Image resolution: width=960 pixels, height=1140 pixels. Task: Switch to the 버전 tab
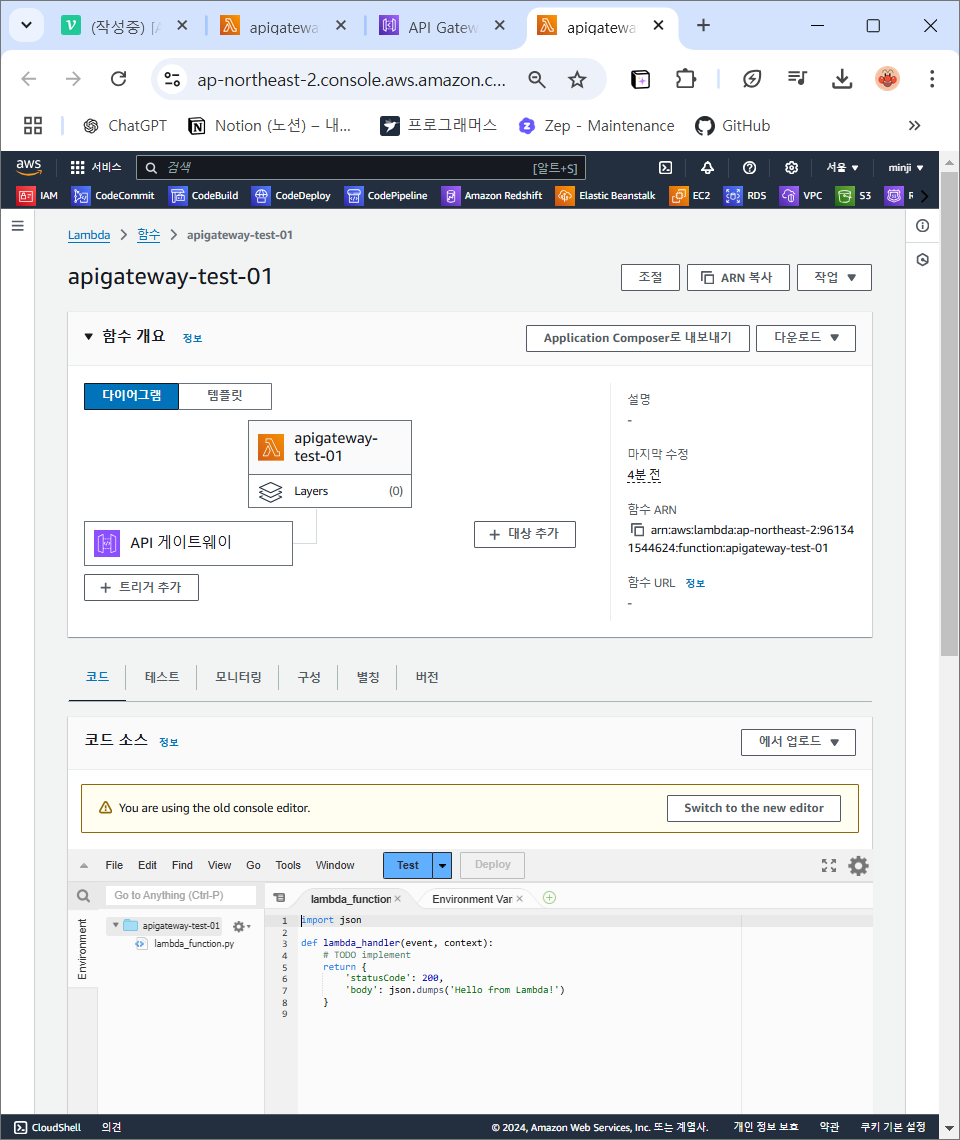coord(427,677)
